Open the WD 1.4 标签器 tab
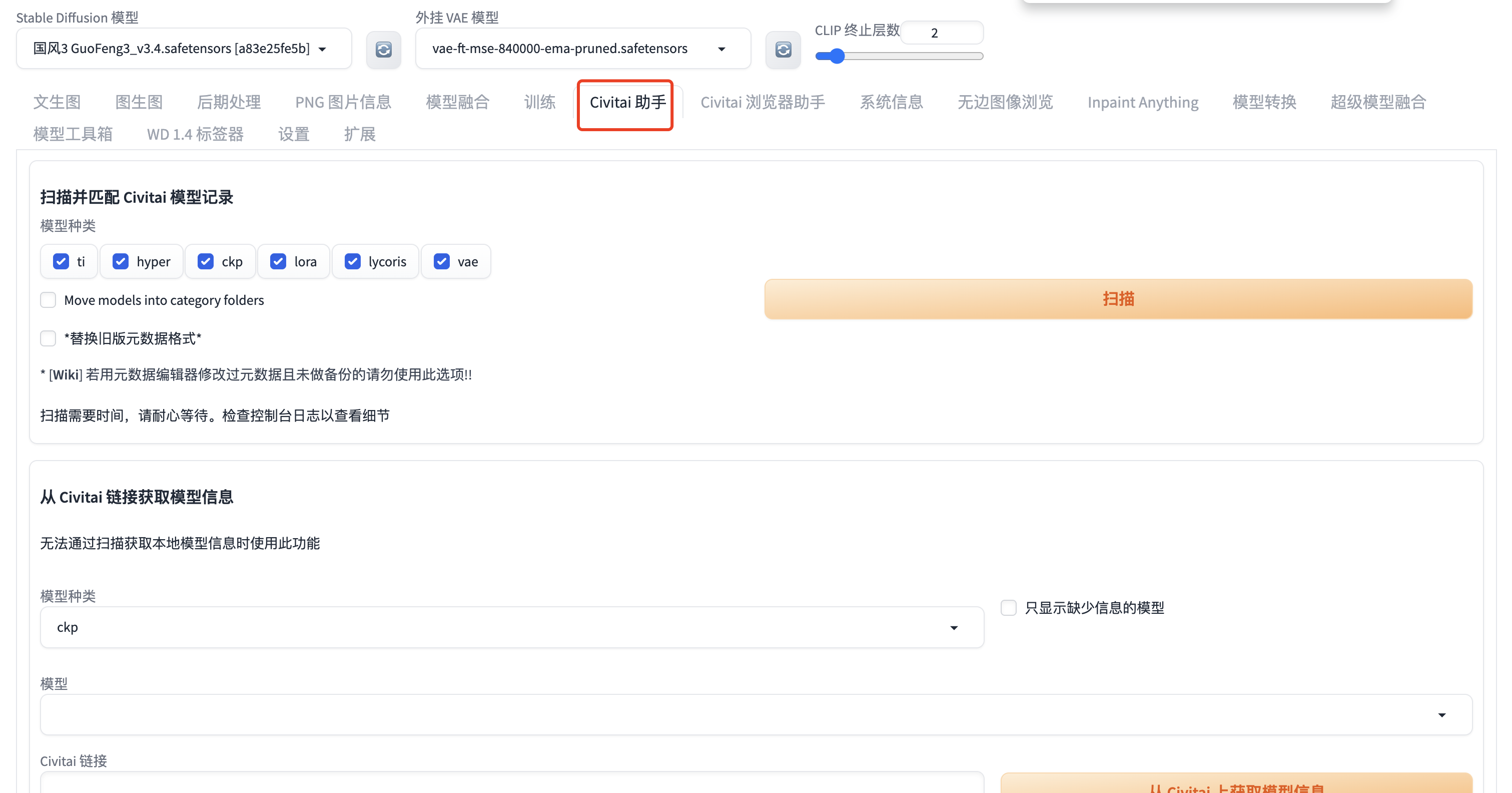The height and width of the screenshot is (793, 1512). pyautogui.click(x=195, y=135)
